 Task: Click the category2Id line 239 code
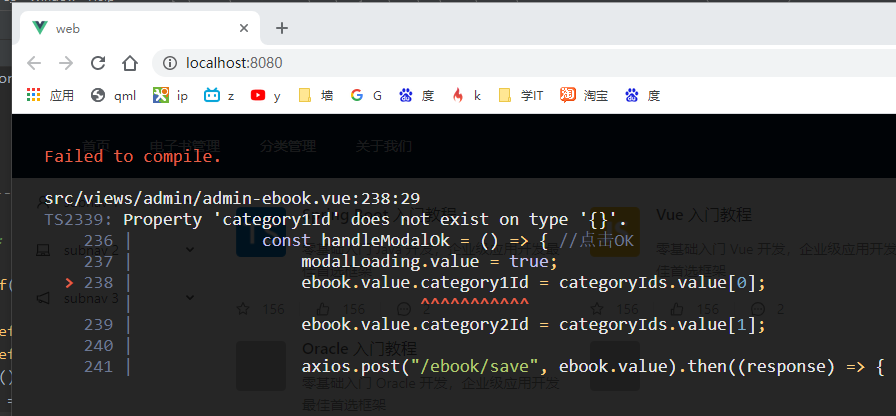tap(533, 325)
